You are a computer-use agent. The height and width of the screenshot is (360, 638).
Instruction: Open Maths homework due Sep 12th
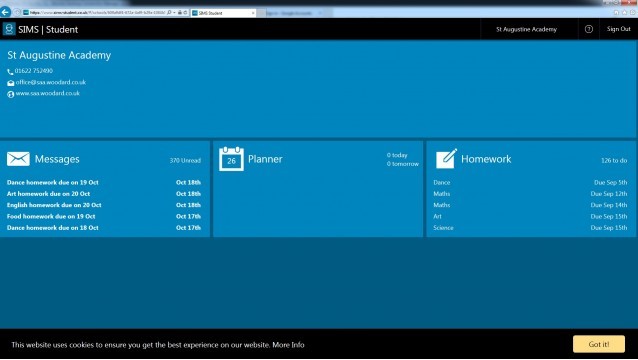point(530,194)
